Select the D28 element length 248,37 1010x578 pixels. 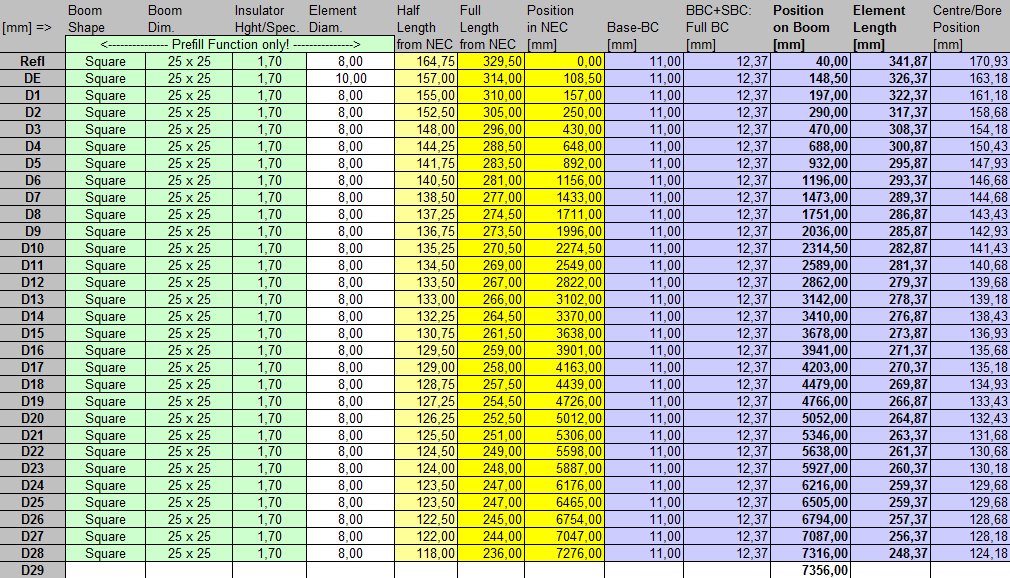(889, 553)
